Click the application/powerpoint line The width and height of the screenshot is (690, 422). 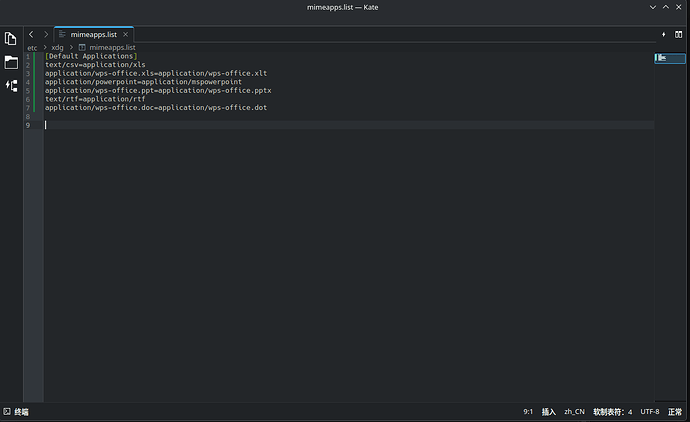(x=143, y=82)
